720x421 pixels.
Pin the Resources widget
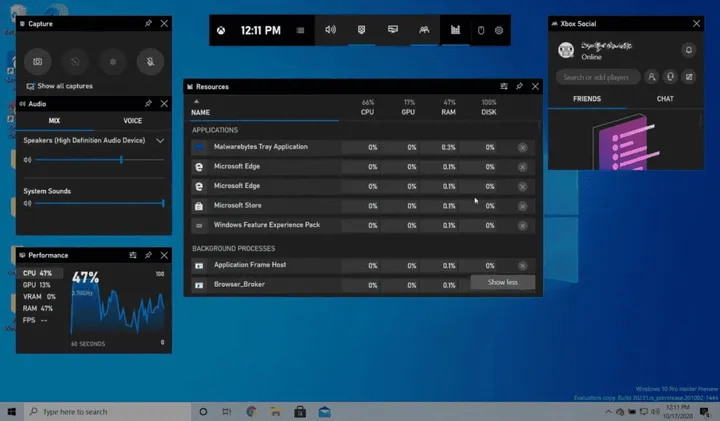(x=519, y=87)
